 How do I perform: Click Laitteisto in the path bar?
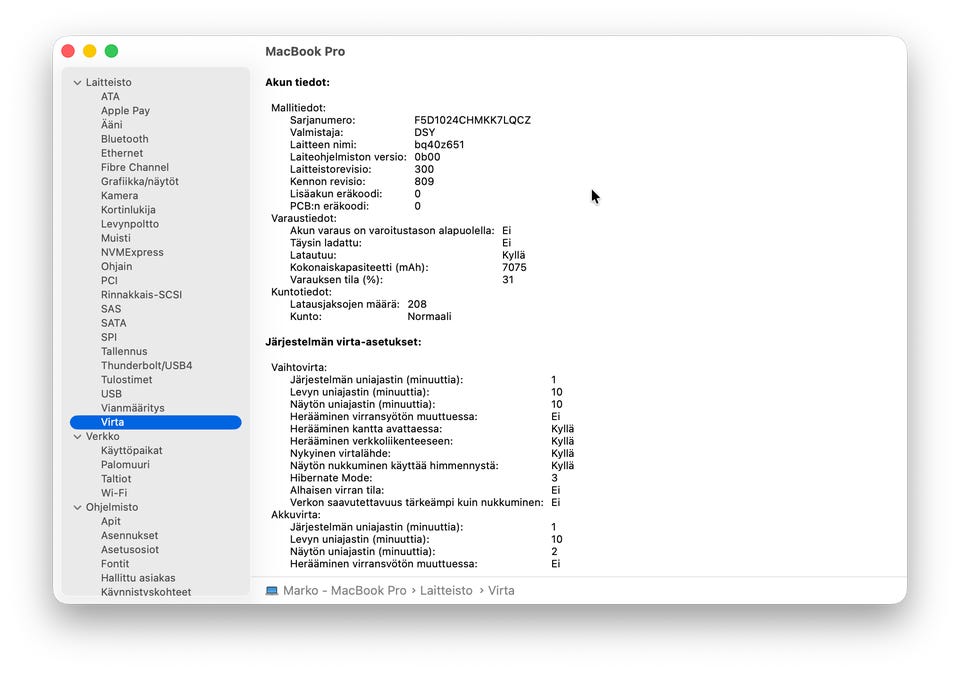pyautogui.click(x=446, y=591)
